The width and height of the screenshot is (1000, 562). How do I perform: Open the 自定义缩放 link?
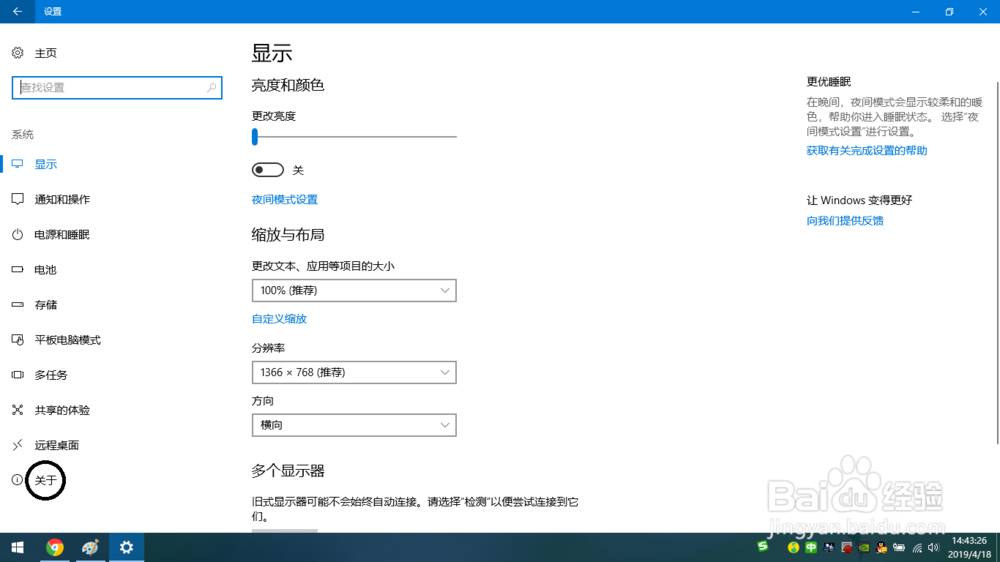pyautogui.click(x=279, y=318)
